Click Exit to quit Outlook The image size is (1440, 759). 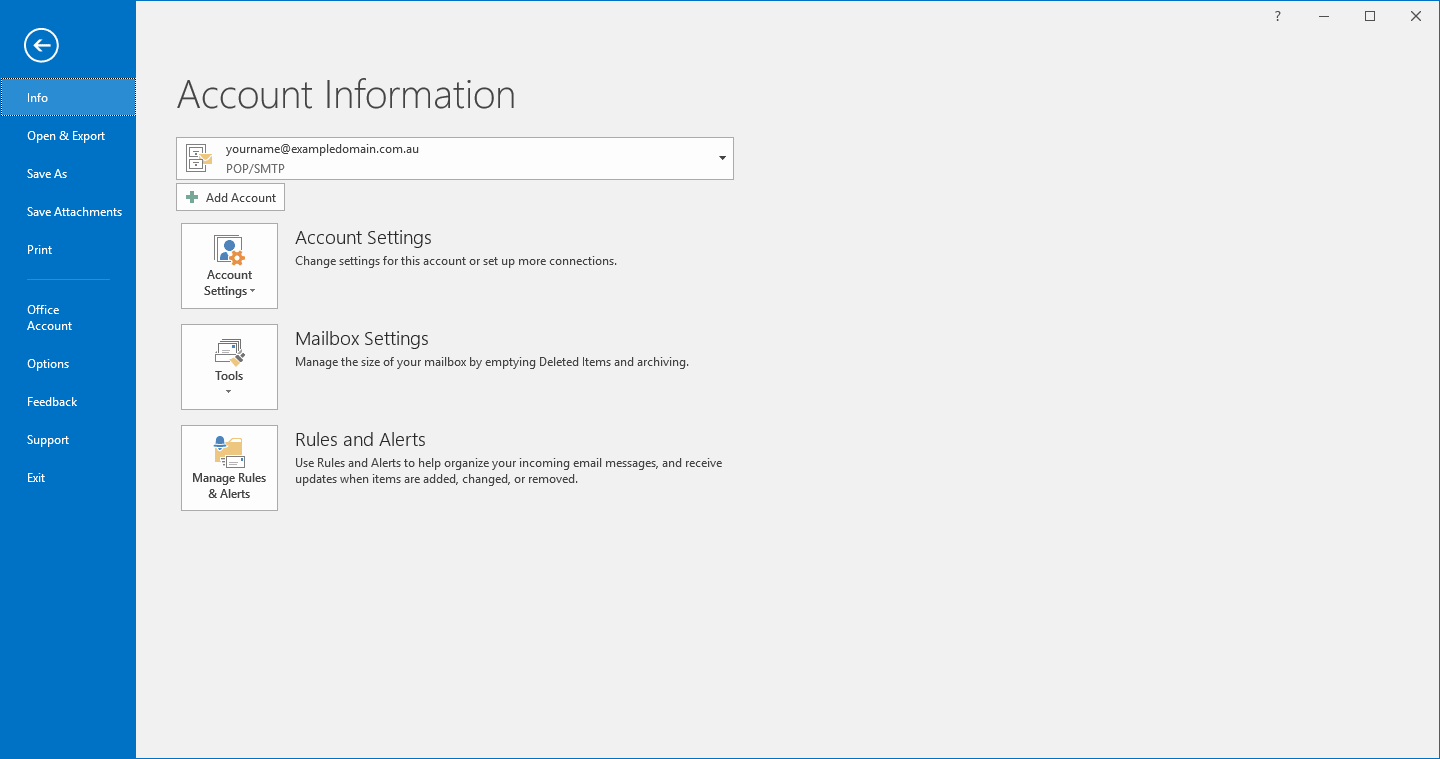[36, 478]
